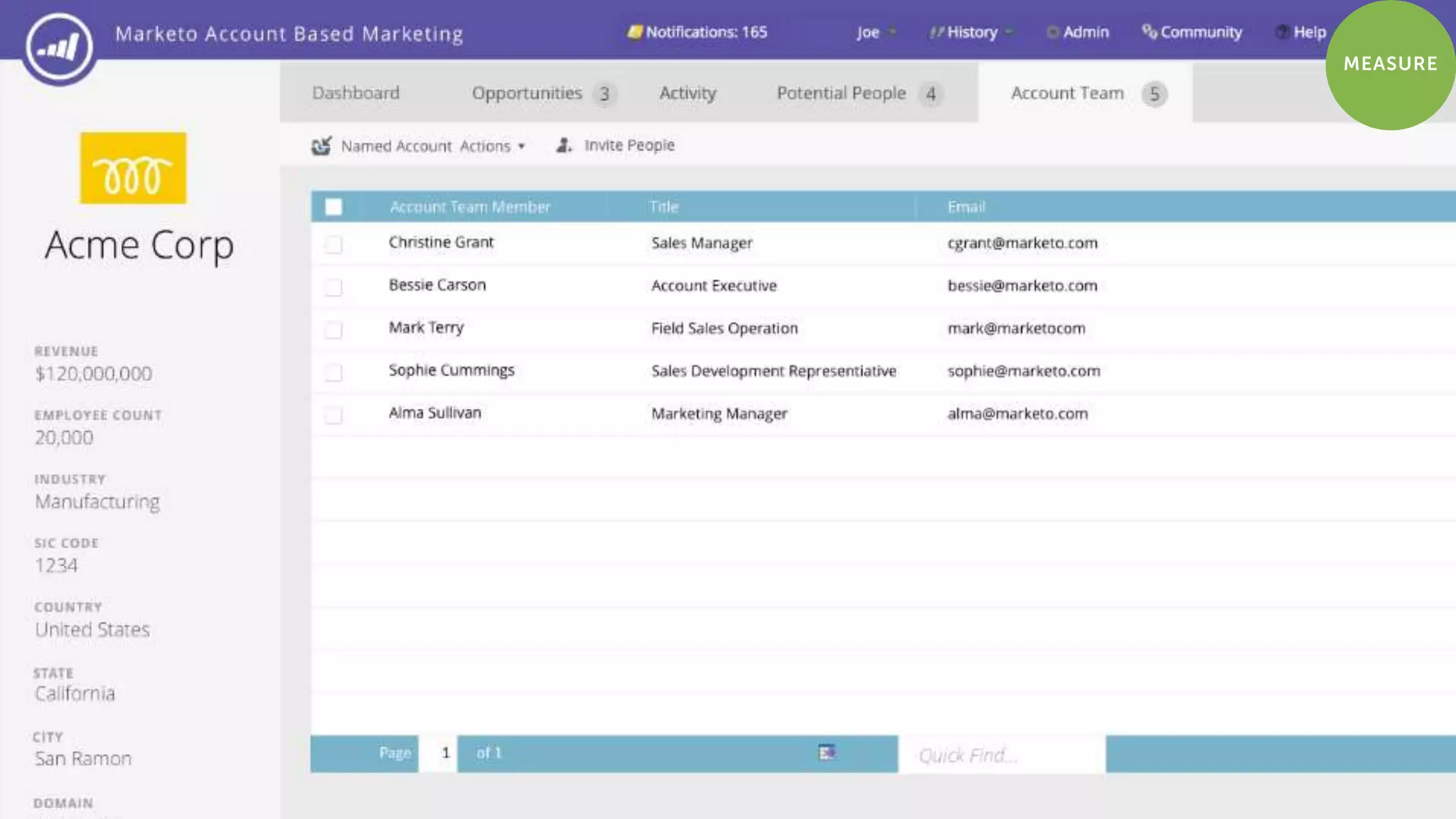
Task: Click the export icon in pagination bar
Action: pyautogui.click(x=826, y=752)
